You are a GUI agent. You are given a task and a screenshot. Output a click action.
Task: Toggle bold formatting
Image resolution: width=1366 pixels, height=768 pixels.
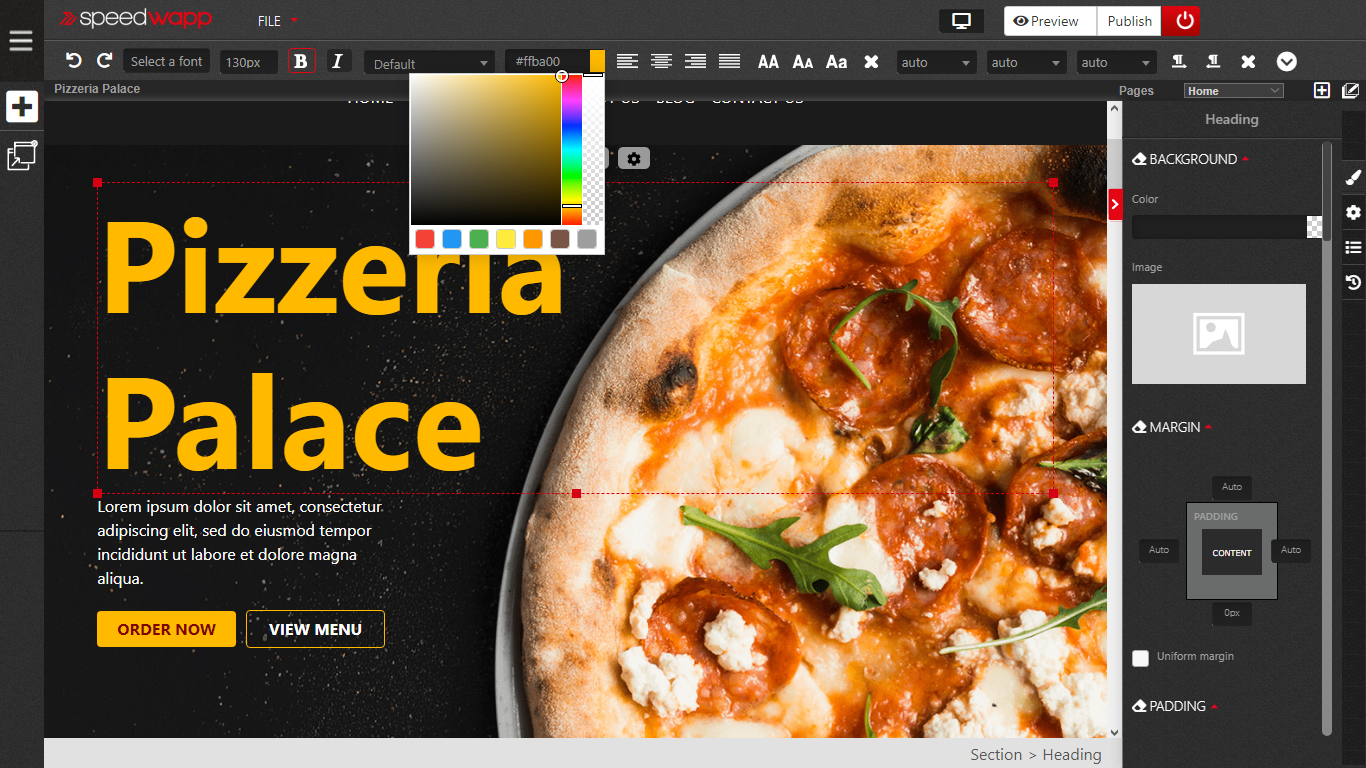coord(301,61)
